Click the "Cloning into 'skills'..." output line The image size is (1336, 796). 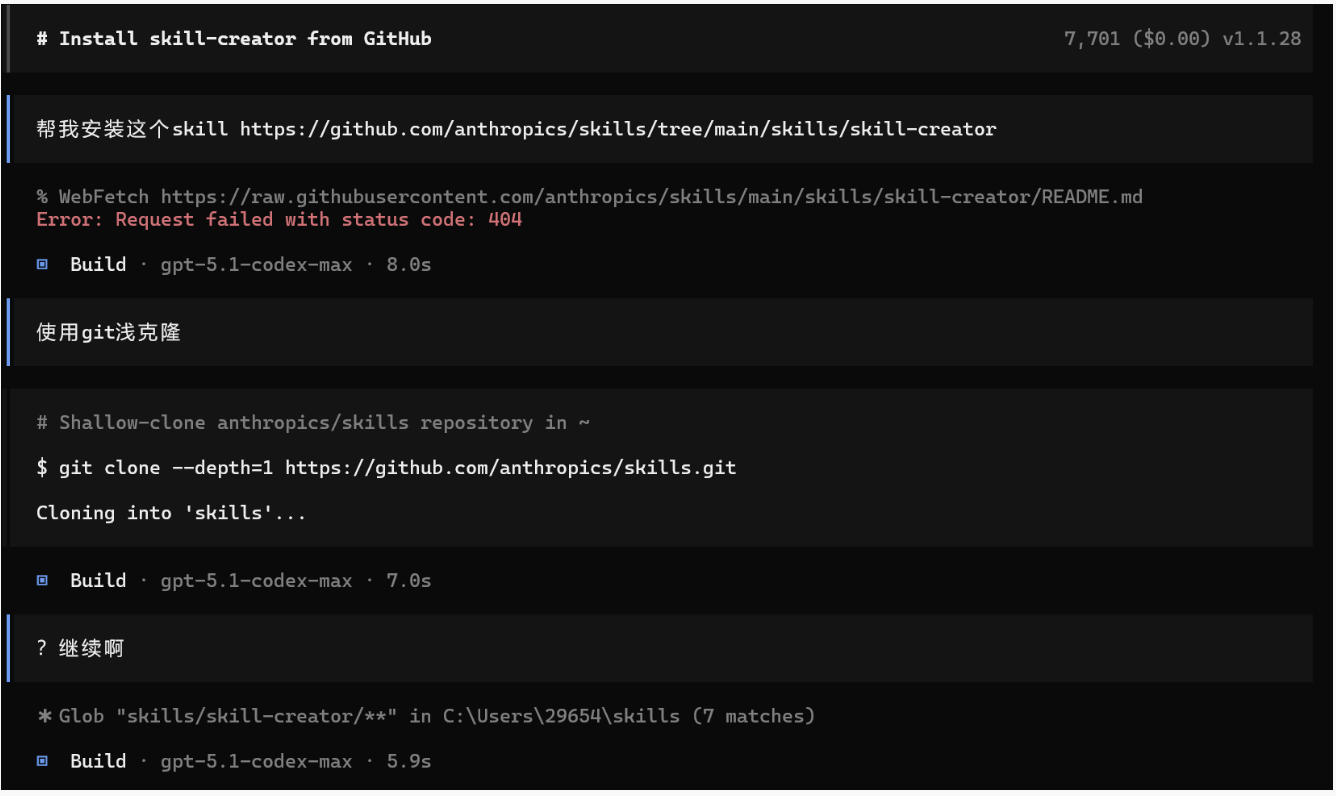click(171, 513)
